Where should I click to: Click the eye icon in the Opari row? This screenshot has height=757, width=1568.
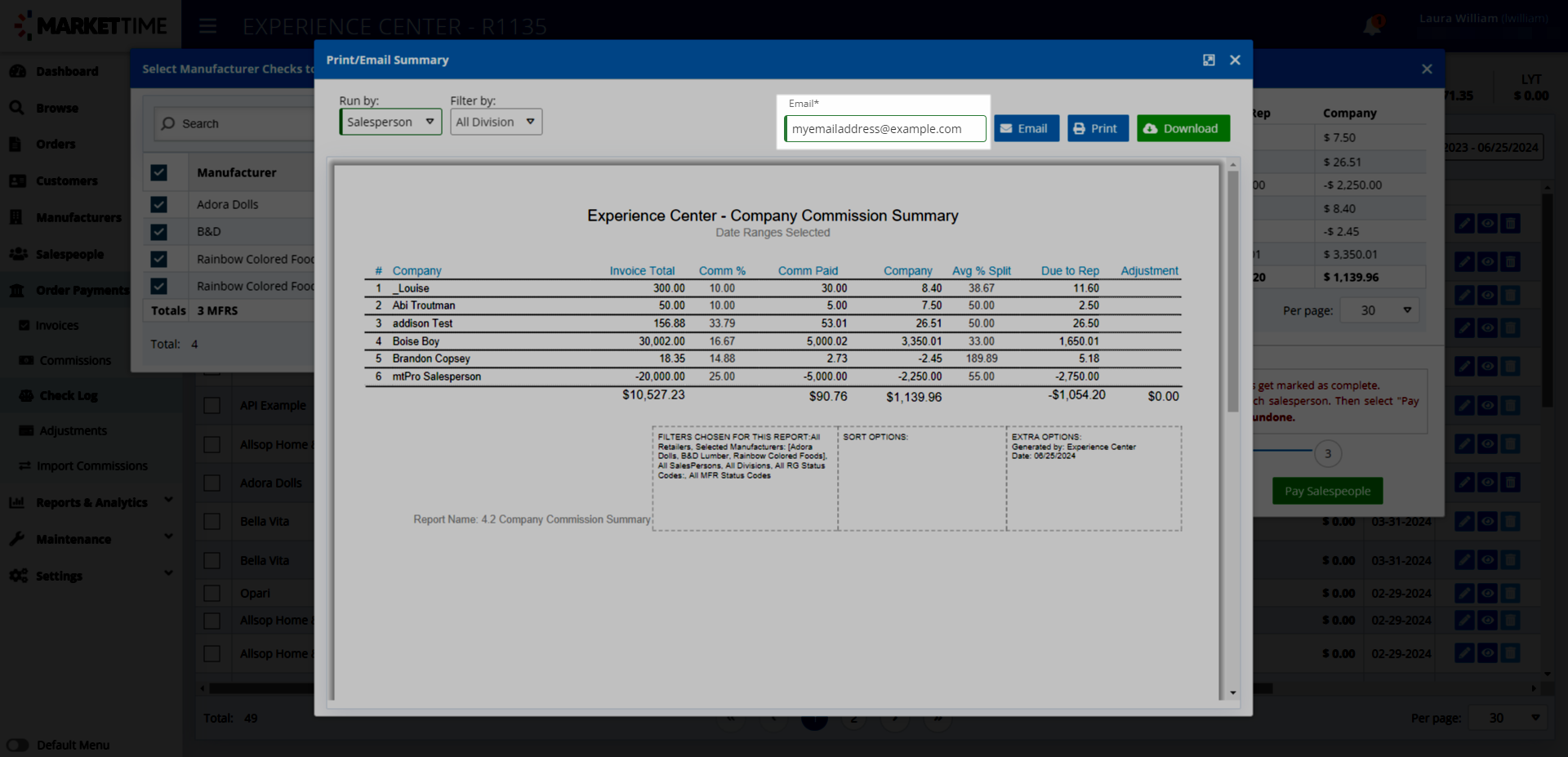click(1487, 593)
